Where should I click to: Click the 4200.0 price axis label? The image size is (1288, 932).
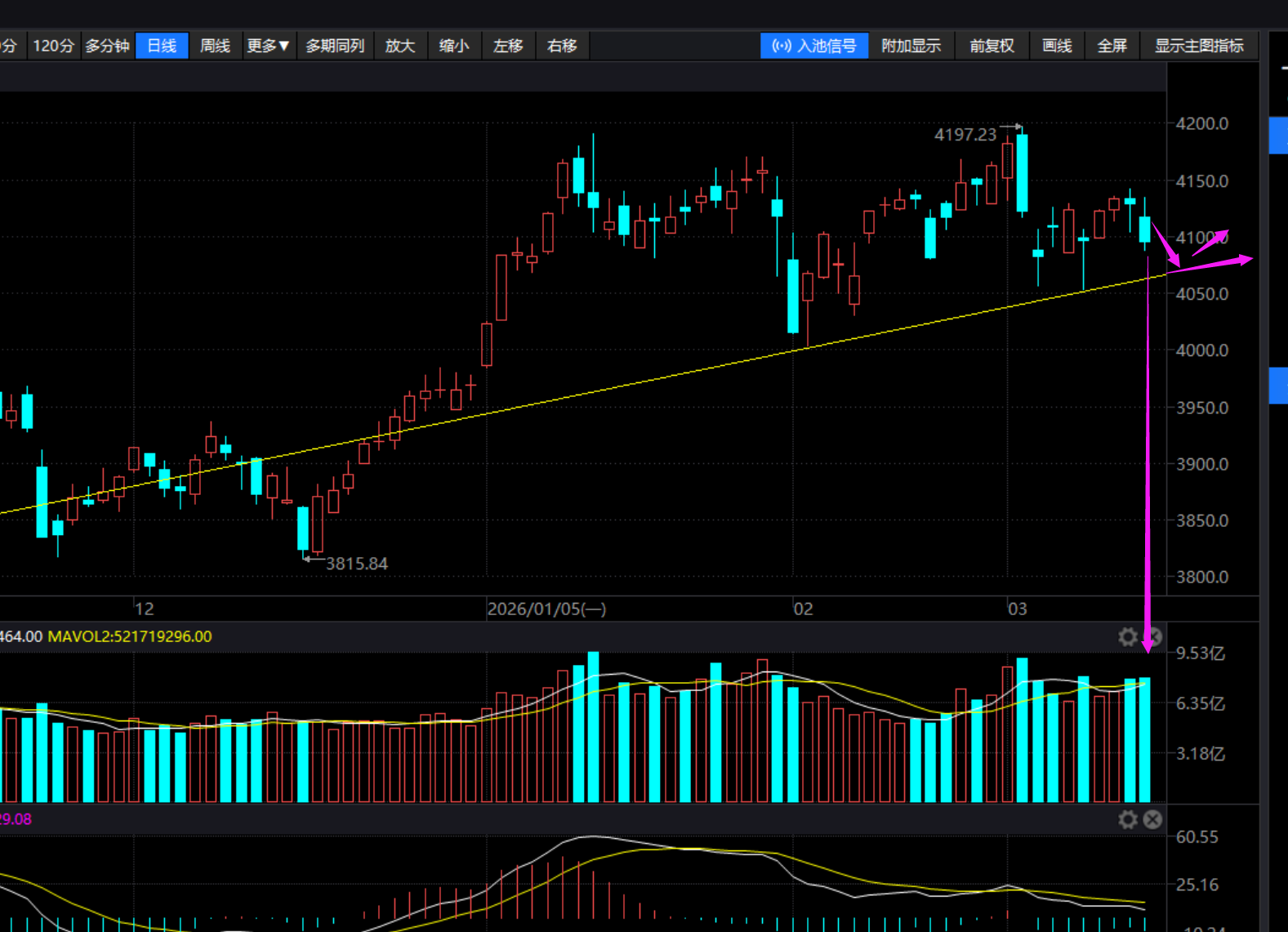(1202, 123)
